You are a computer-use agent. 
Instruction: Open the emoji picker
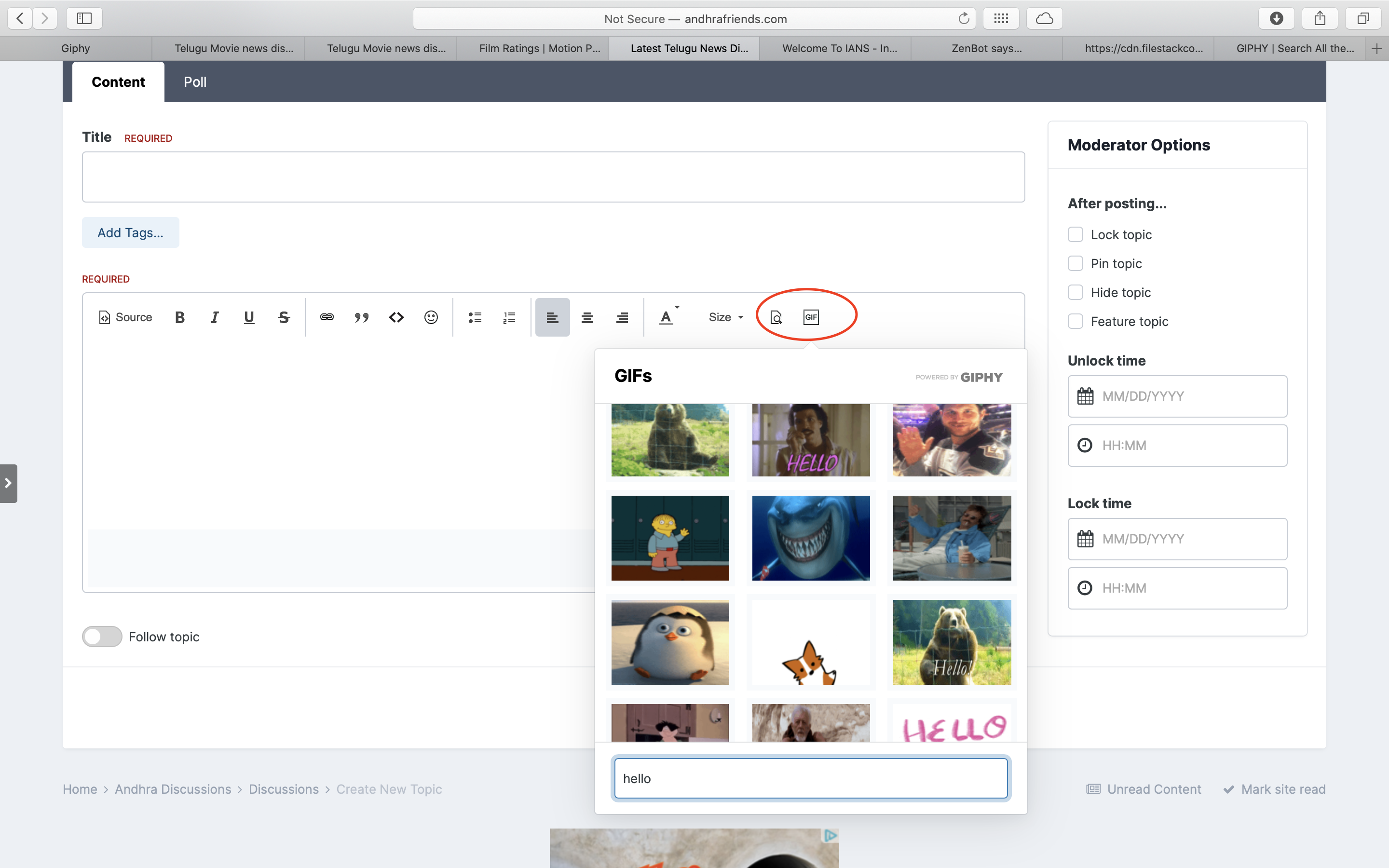(431, 317)
